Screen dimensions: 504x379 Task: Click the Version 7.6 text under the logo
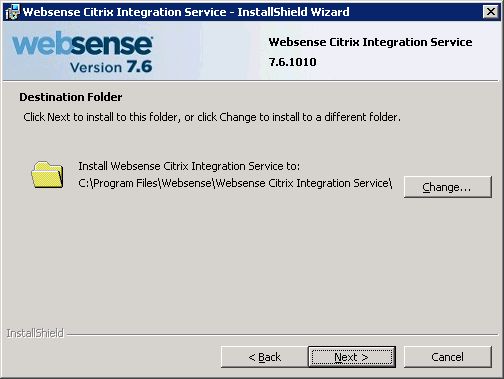111,67
